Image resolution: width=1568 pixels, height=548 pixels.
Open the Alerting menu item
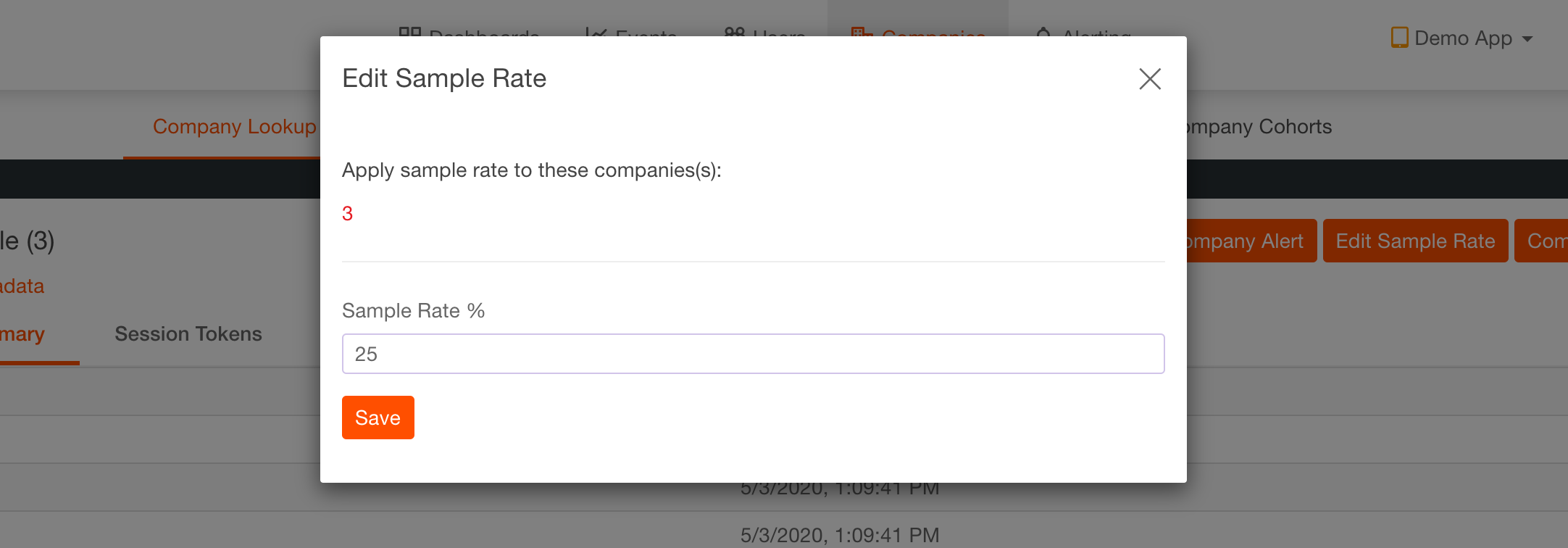point(1096,33)
